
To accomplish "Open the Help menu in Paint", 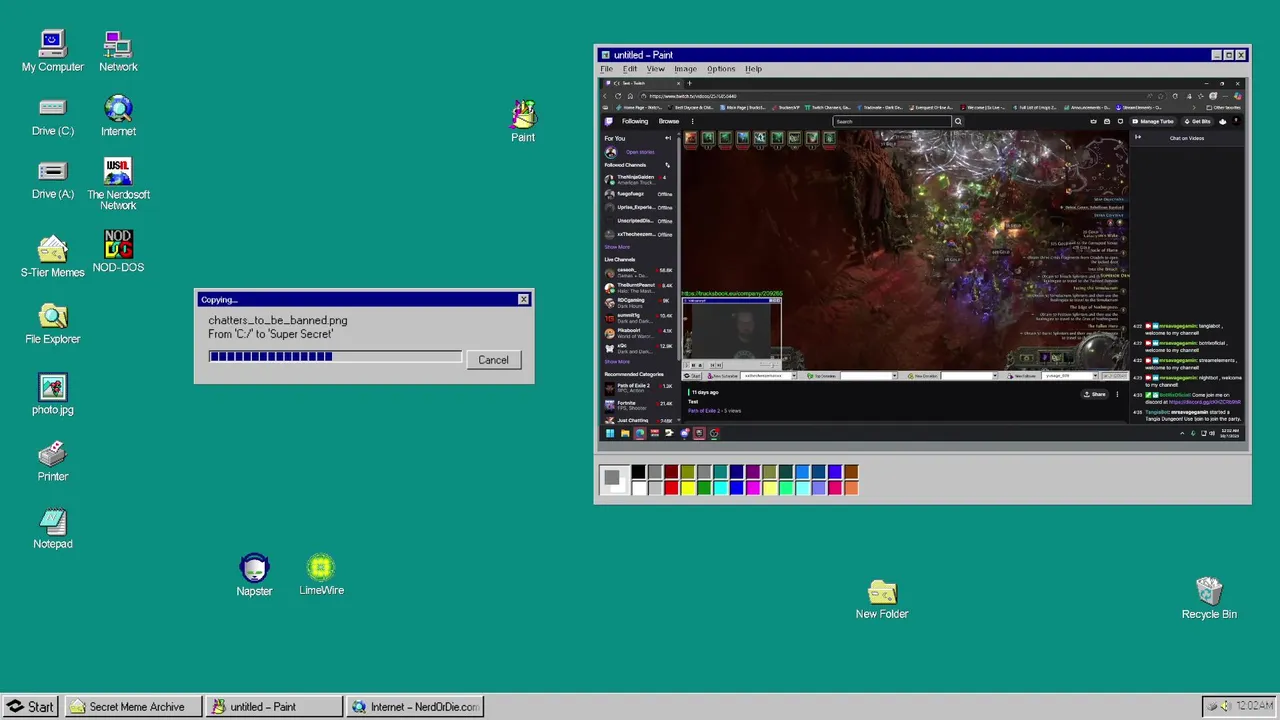I will (753, 69).
